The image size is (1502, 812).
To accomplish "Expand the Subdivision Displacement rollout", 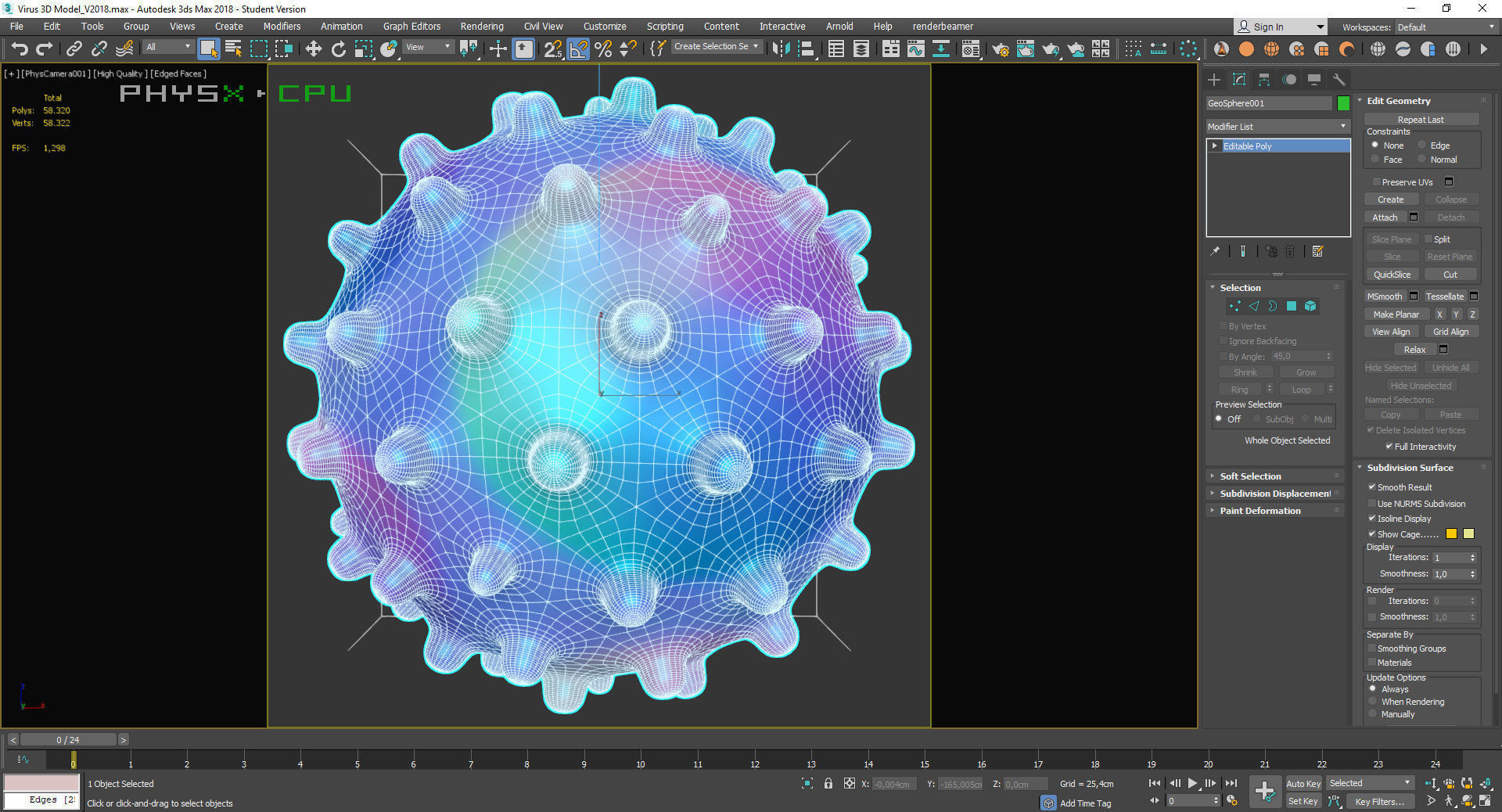I will 1274,494.
